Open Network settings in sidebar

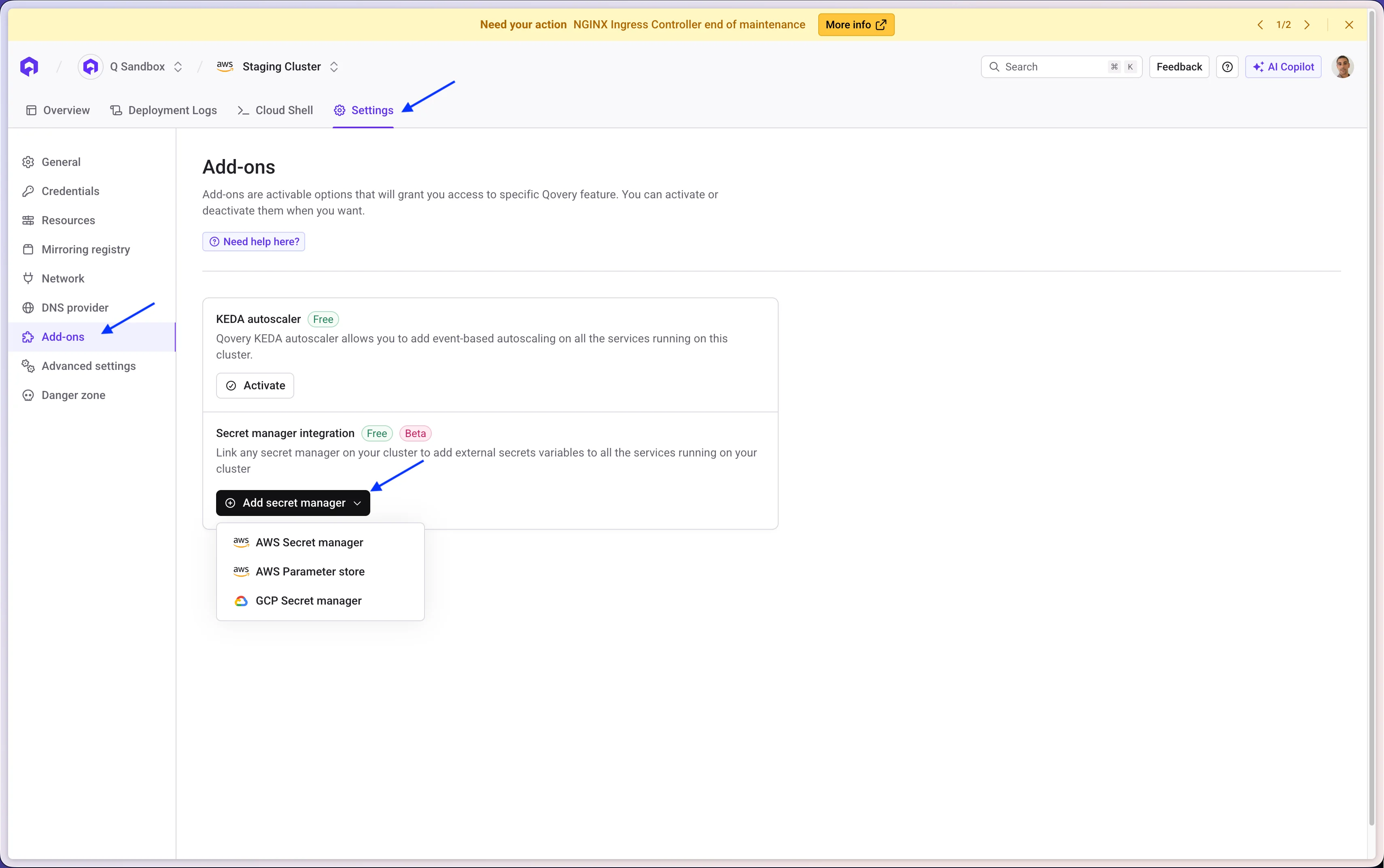[x=92, y=278]
